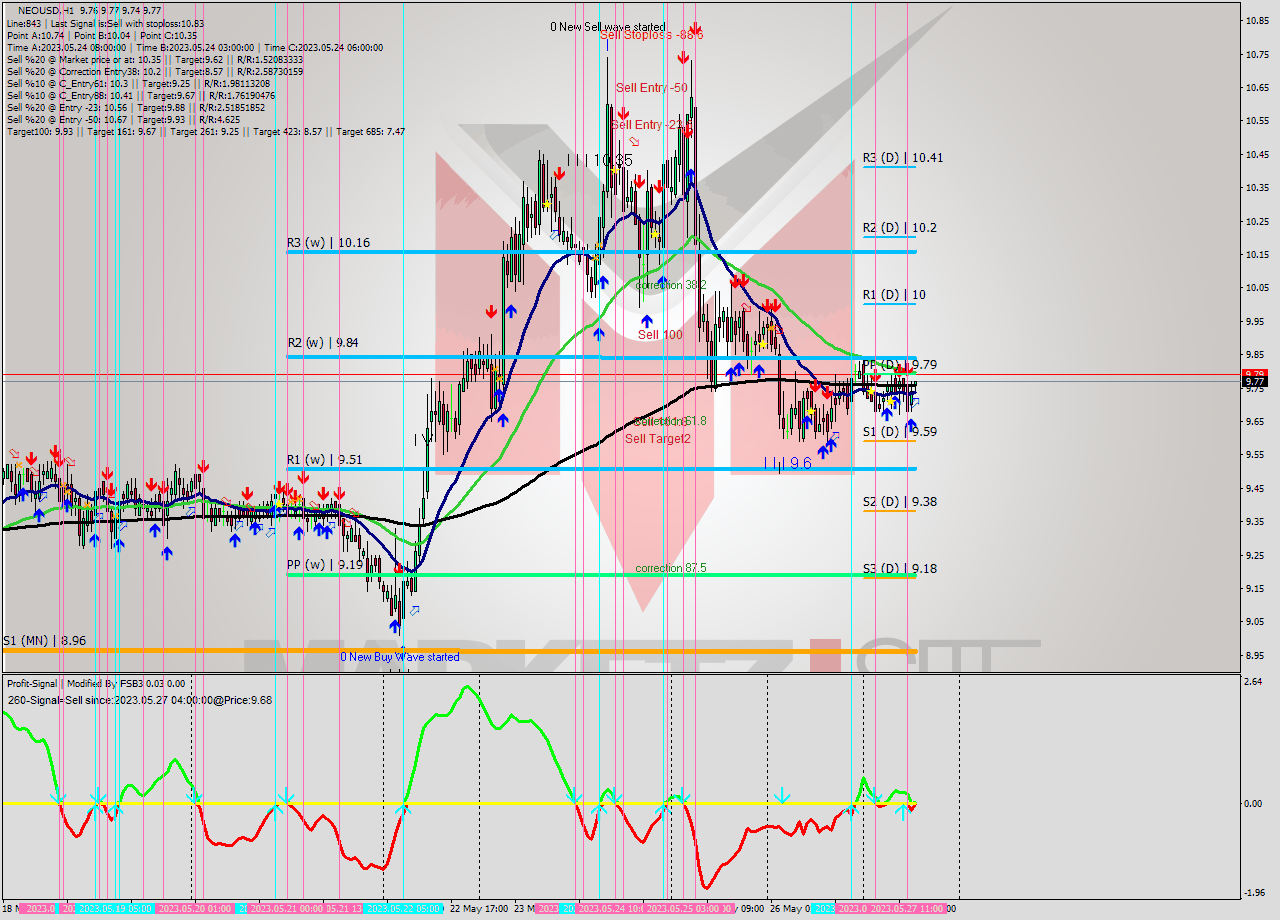Click the '22 May 17:00' time axis label
Viewport: 1280px width, 920px height.
pos(479,909)
